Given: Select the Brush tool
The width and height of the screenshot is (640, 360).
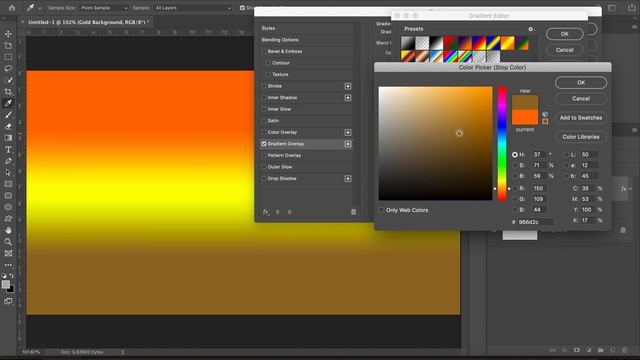Looking at the screenshot, I should 8,115.
